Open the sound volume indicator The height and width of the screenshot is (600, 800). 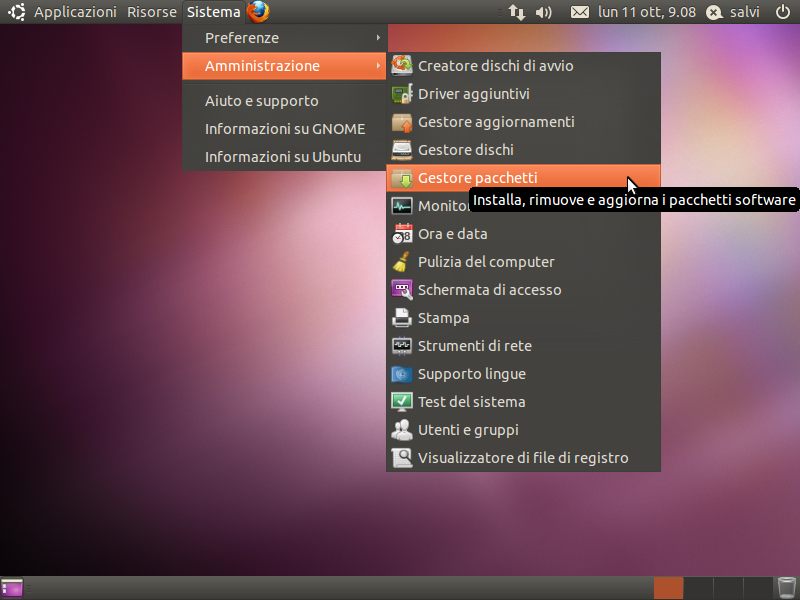(543, 12)
